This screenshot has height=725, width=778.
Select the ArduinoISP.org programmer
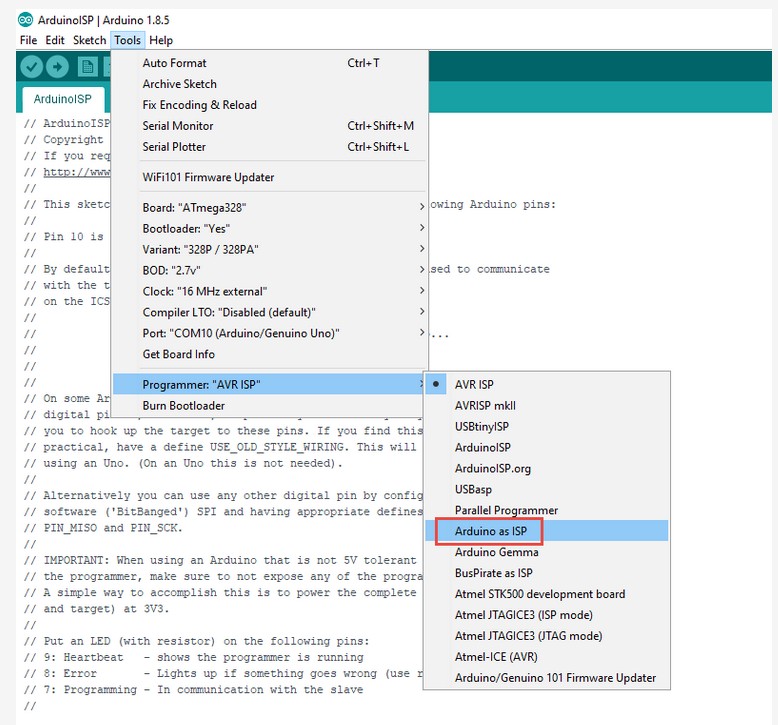[547, 468]
